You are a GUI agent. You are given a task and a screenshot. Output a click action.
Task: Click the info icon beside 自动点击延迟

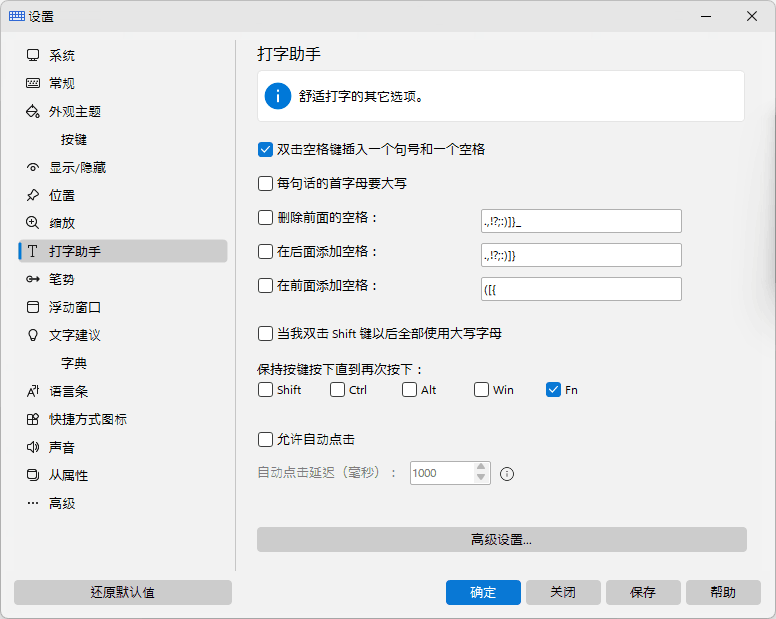pos(507,474)
